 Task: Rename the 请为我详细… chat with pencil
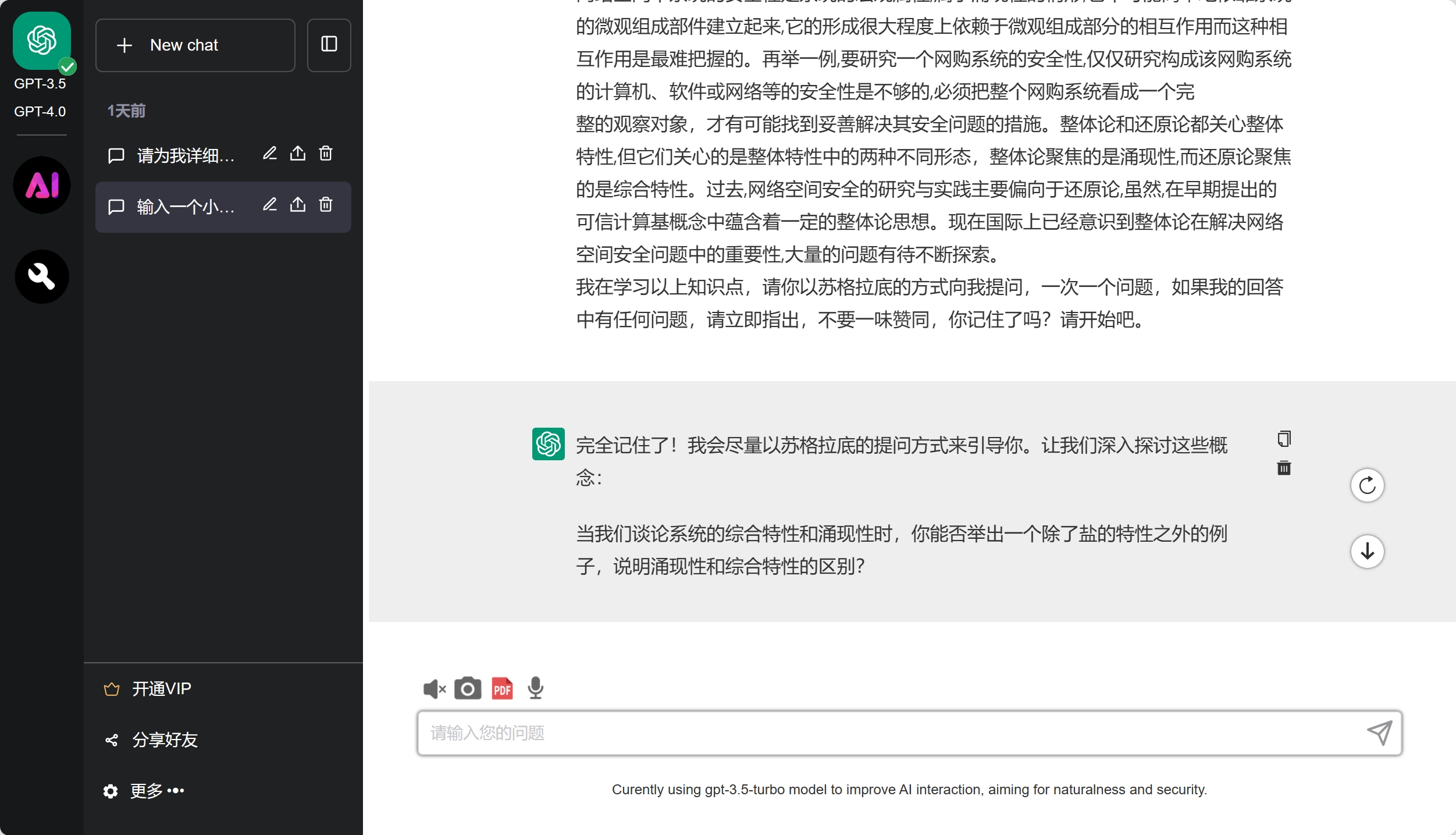269,154
